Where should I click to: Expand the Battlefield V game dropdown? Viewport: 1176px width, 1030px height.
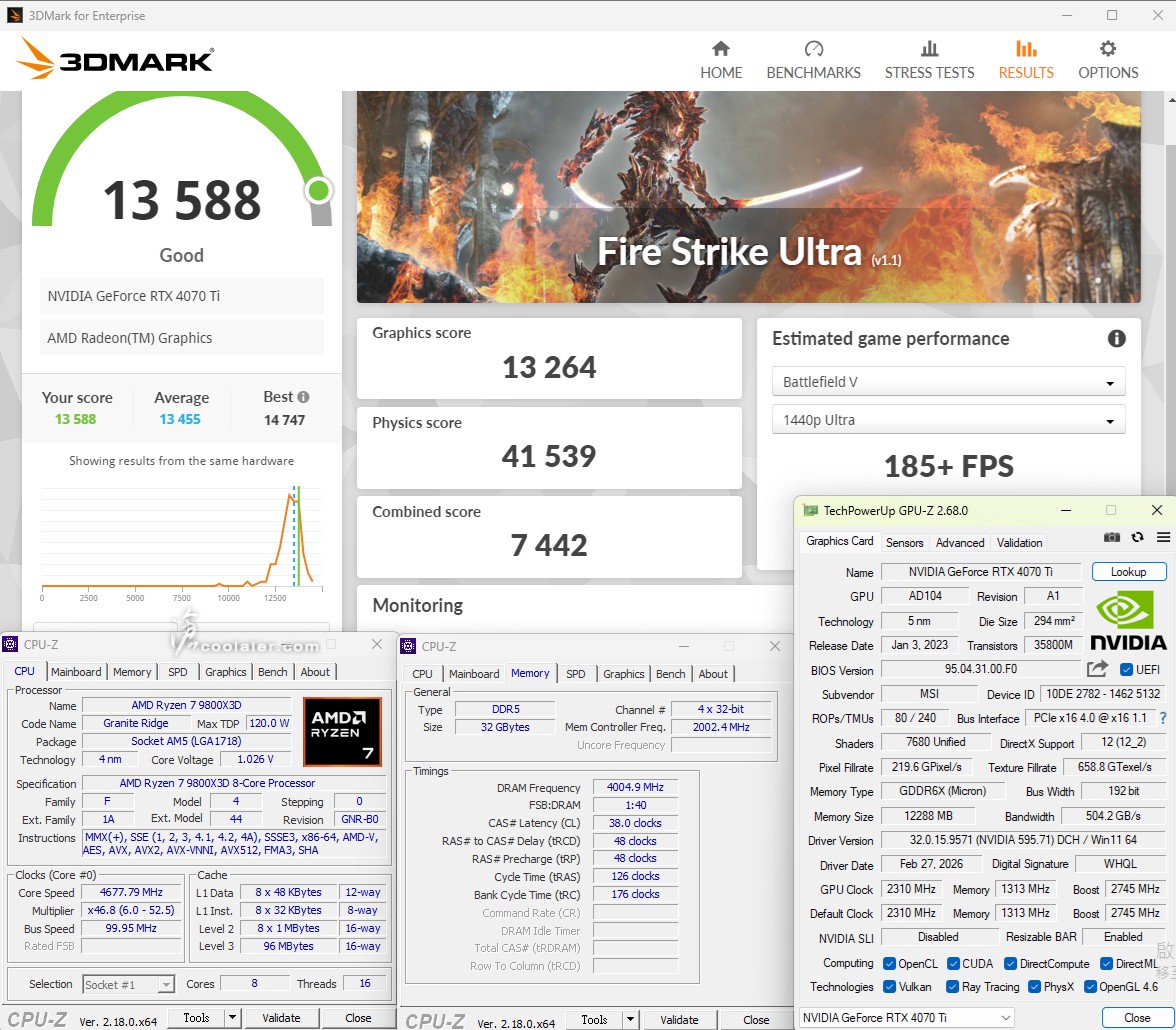pyautogui.click(x=948, y=382)
